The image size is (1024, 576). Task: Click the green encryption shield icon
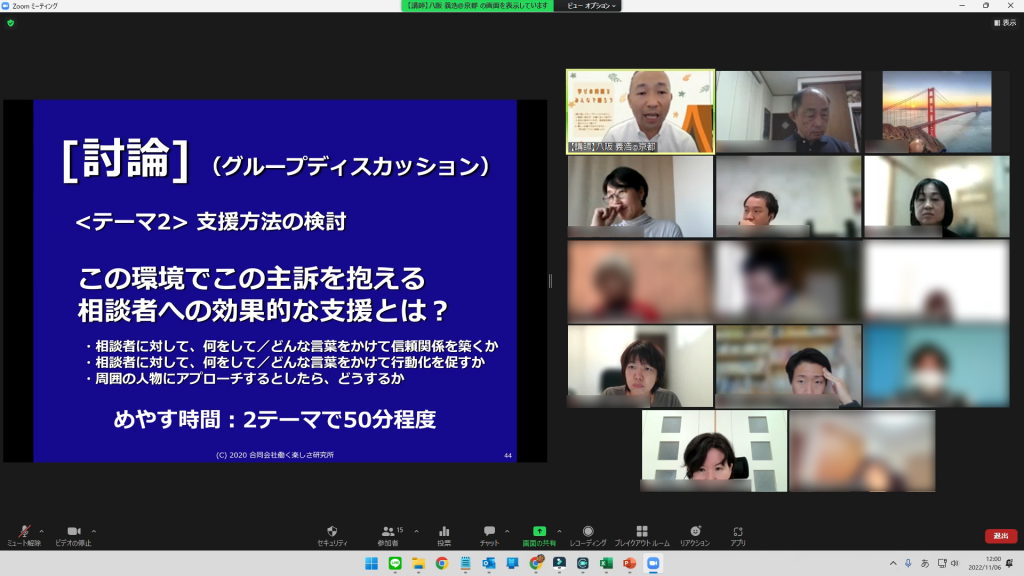pyautogui.click(x=10, y=22)
